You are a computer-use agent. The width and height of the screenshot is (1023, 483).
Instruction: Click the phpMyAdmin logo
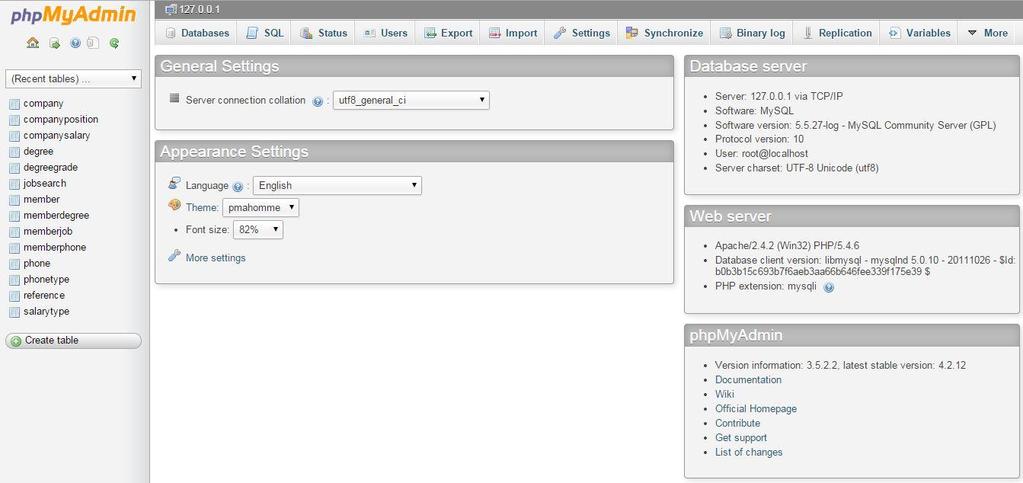tap(73, 15)
